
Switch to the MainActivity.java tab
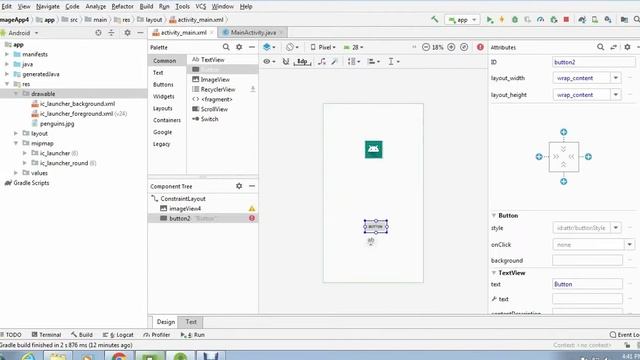pyautogui.click(x=253, y=32)
